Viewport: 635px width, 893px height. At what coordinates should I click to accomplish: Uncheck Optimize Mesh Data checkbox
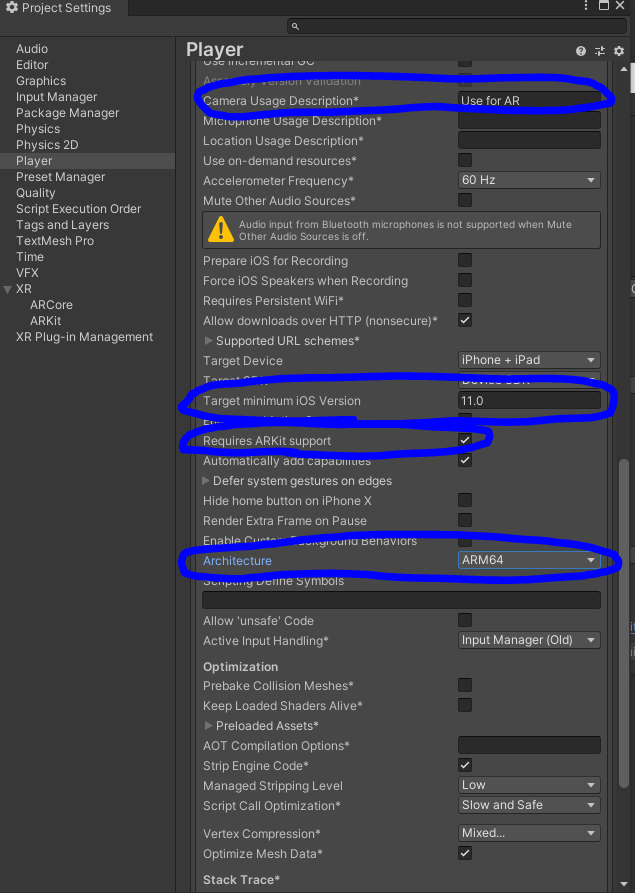coord(465,853)
